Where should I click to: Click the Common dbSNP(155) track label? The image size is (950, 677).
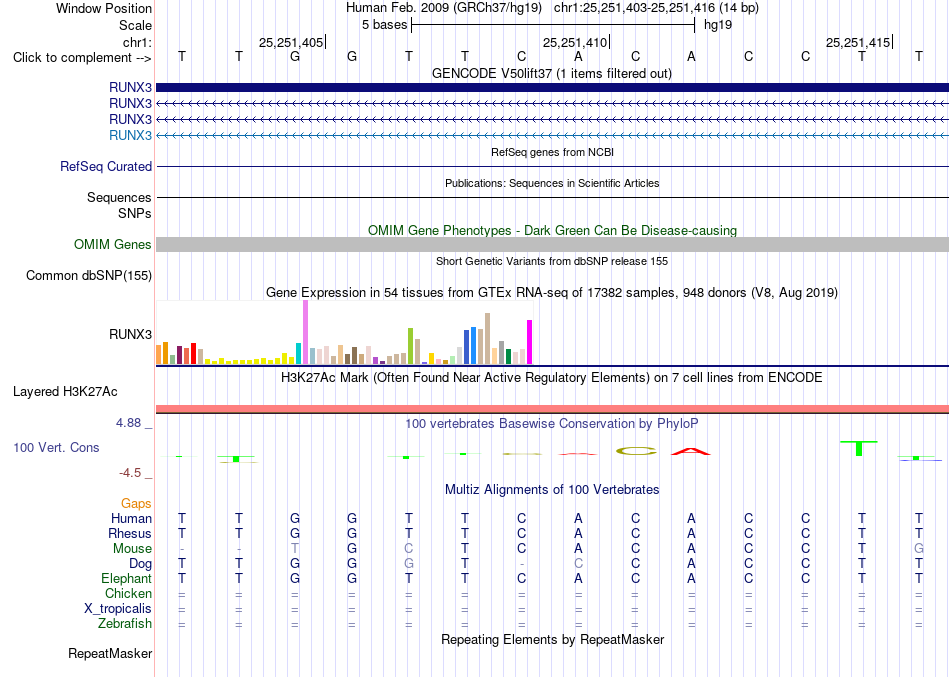point(89,275)
